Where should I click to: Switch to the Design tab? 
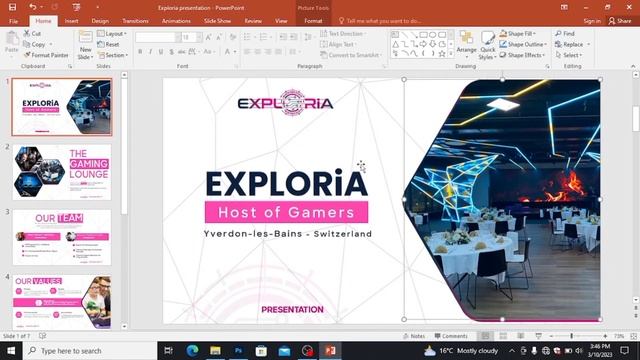click(100, 21)
